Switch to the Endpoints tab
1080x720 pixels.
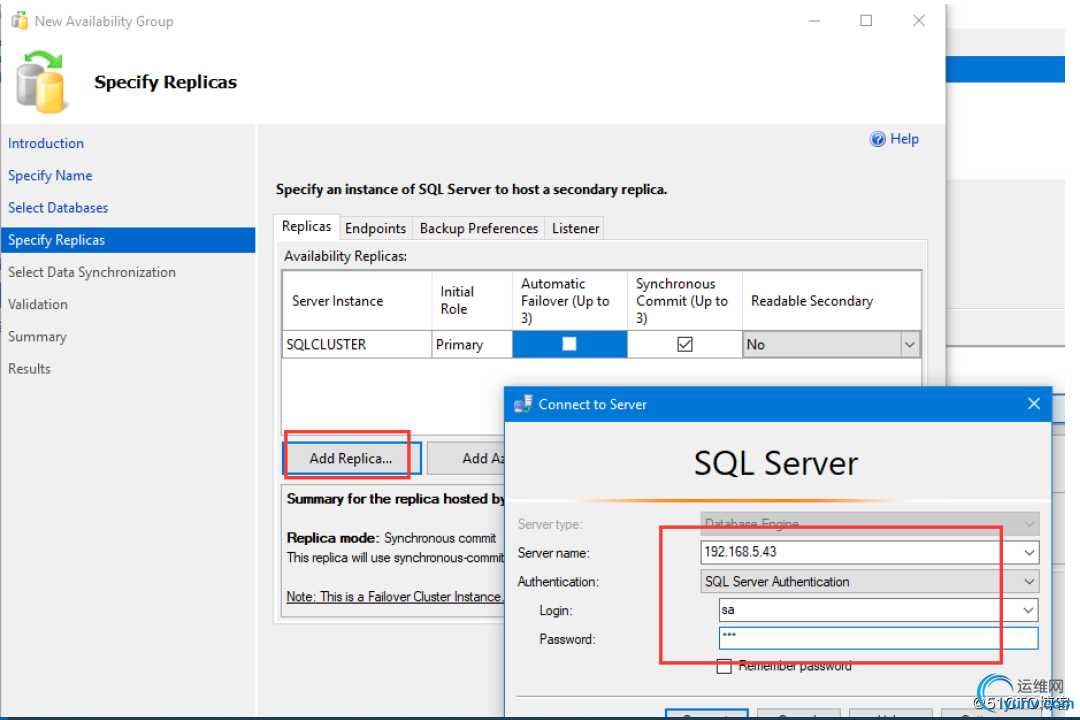click(375, 228)
